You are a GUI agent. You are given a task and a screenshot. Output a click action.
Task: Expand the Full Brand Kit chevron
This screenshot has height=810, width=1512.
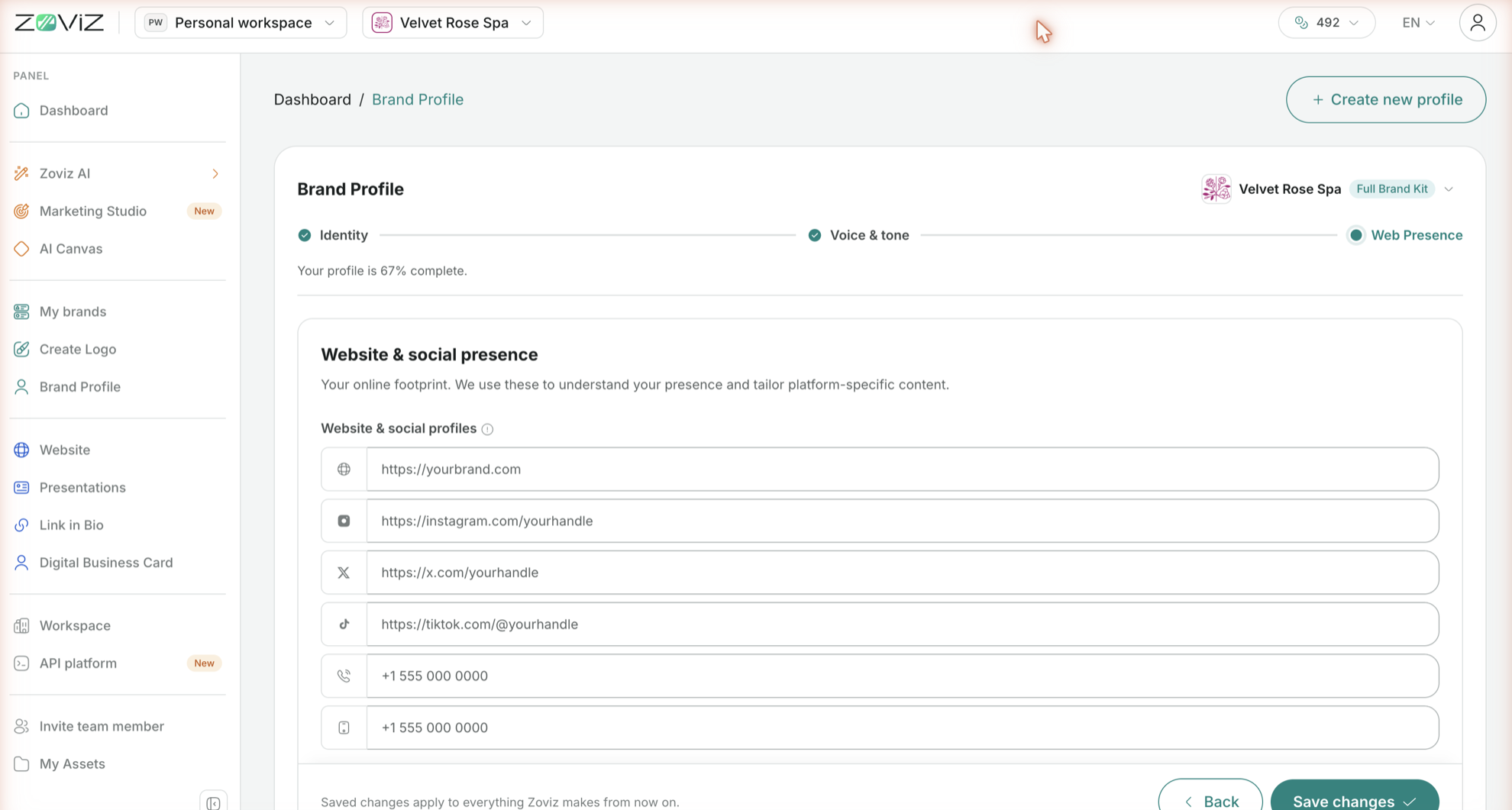tap(1449, 189)
